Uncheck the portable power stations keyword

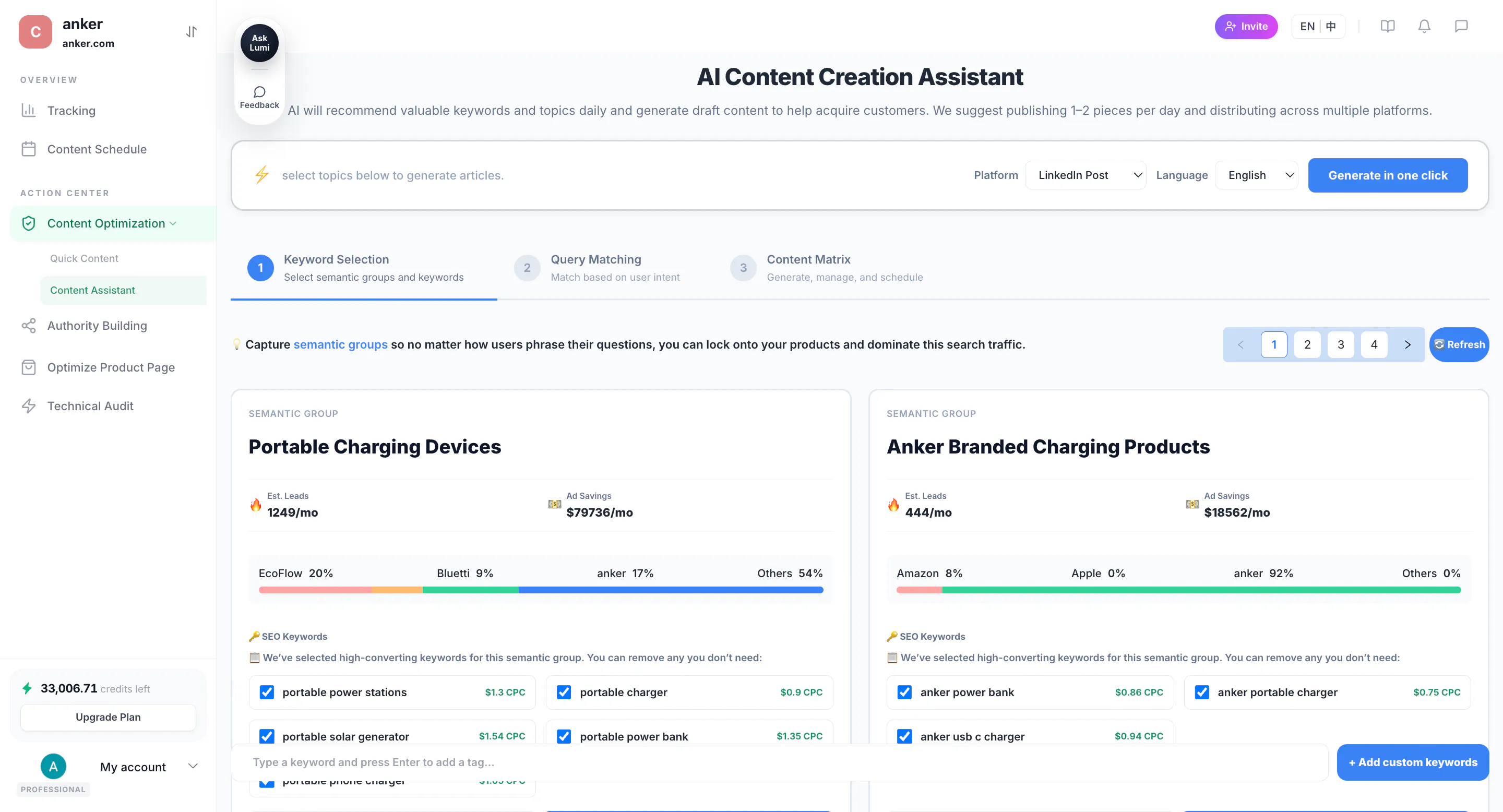[x=267, y=692]
